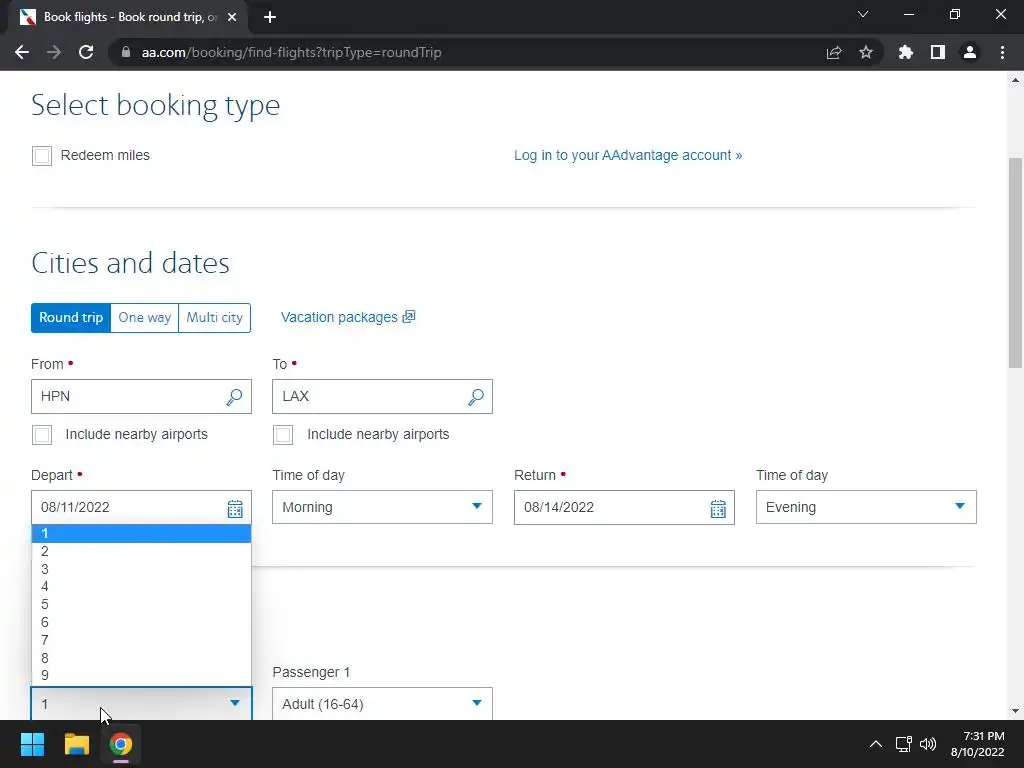The image size is (1024, 768).
Task: Open Return date calendar picker
Action: [x=718, y=508]
